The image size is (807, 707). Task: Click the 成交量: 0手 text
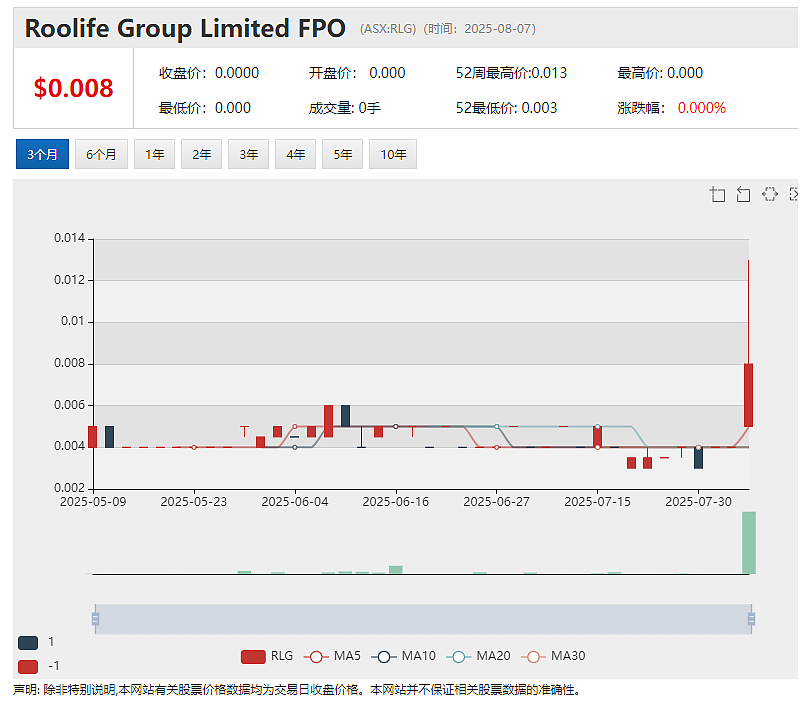point(345,108)
